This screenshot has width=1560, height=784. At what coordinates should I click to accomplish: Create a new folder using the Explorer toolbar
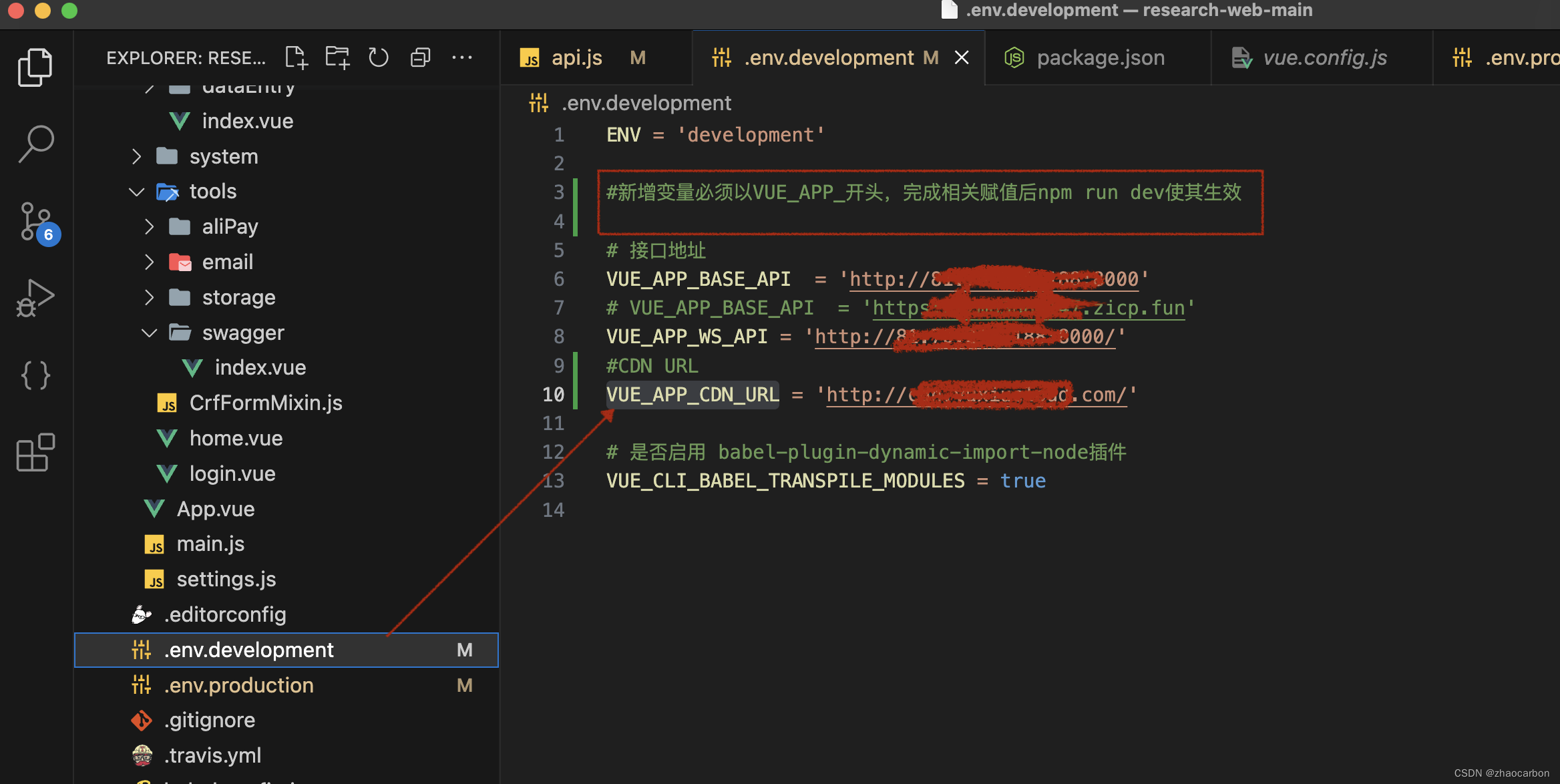coord(337,57)
